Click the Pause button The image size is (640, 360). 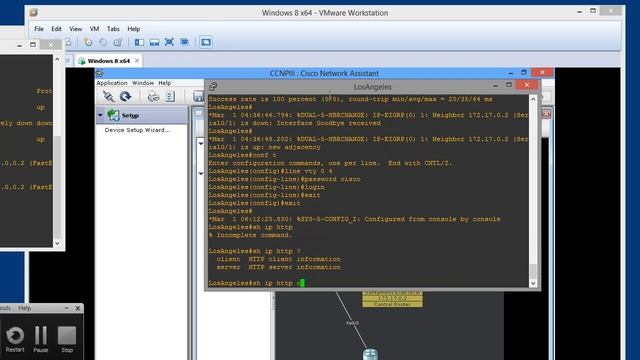[x=40, y=340]
